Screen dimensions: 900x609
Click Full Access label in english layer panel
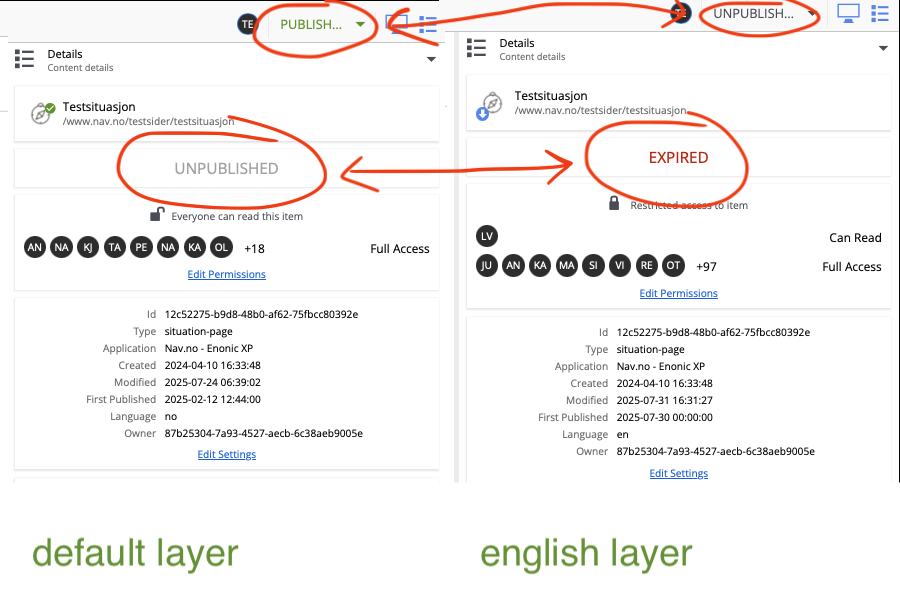coord(852,266)
